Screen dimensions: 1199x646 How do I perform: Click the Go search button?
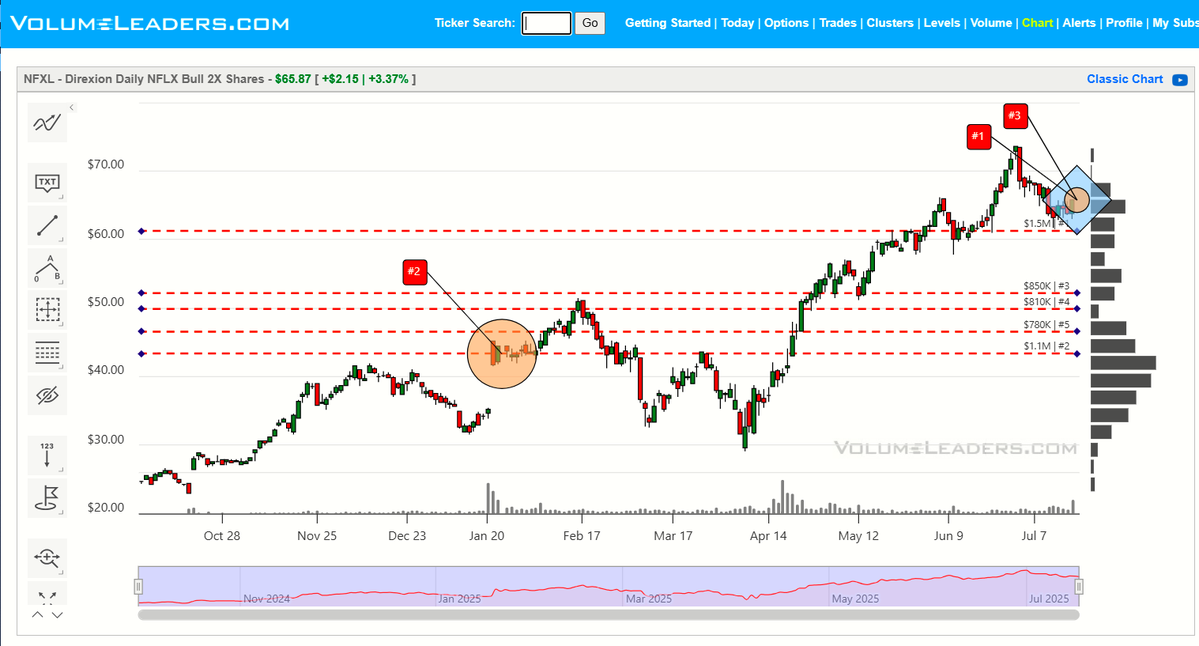click(x=590, y=23)
